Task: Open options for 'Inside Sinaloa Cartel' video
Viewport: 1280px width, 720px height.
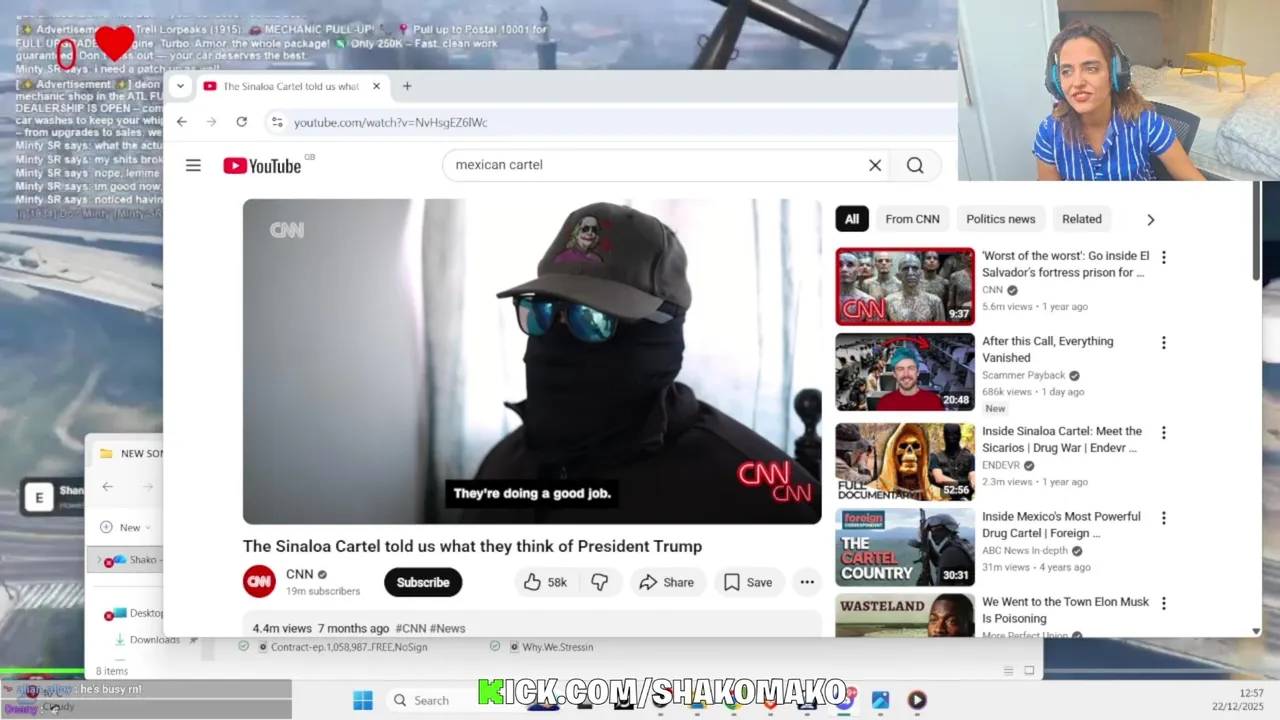Action: coord(1163,433)
